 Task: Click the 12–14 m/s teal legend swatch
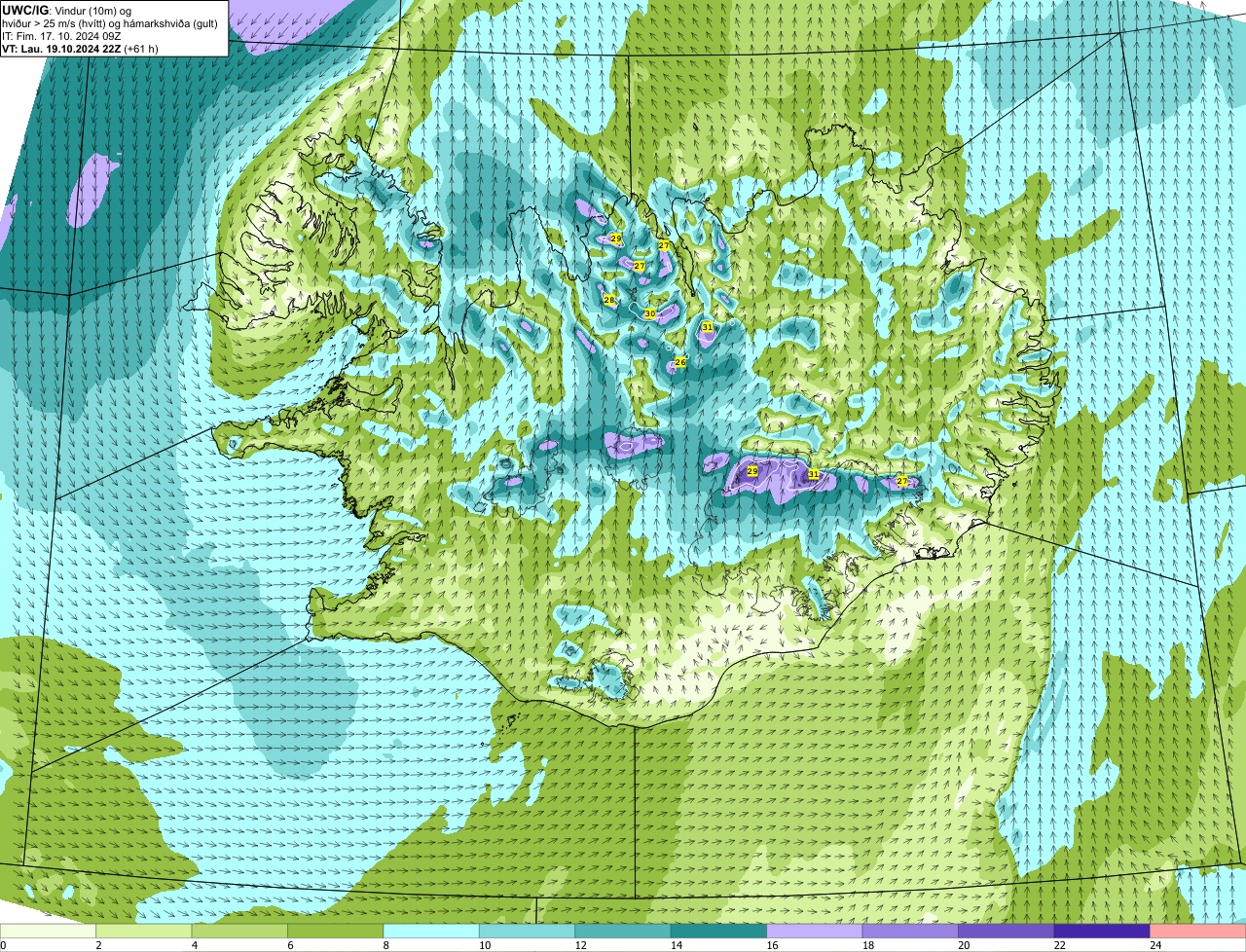[x=623, y=931]
